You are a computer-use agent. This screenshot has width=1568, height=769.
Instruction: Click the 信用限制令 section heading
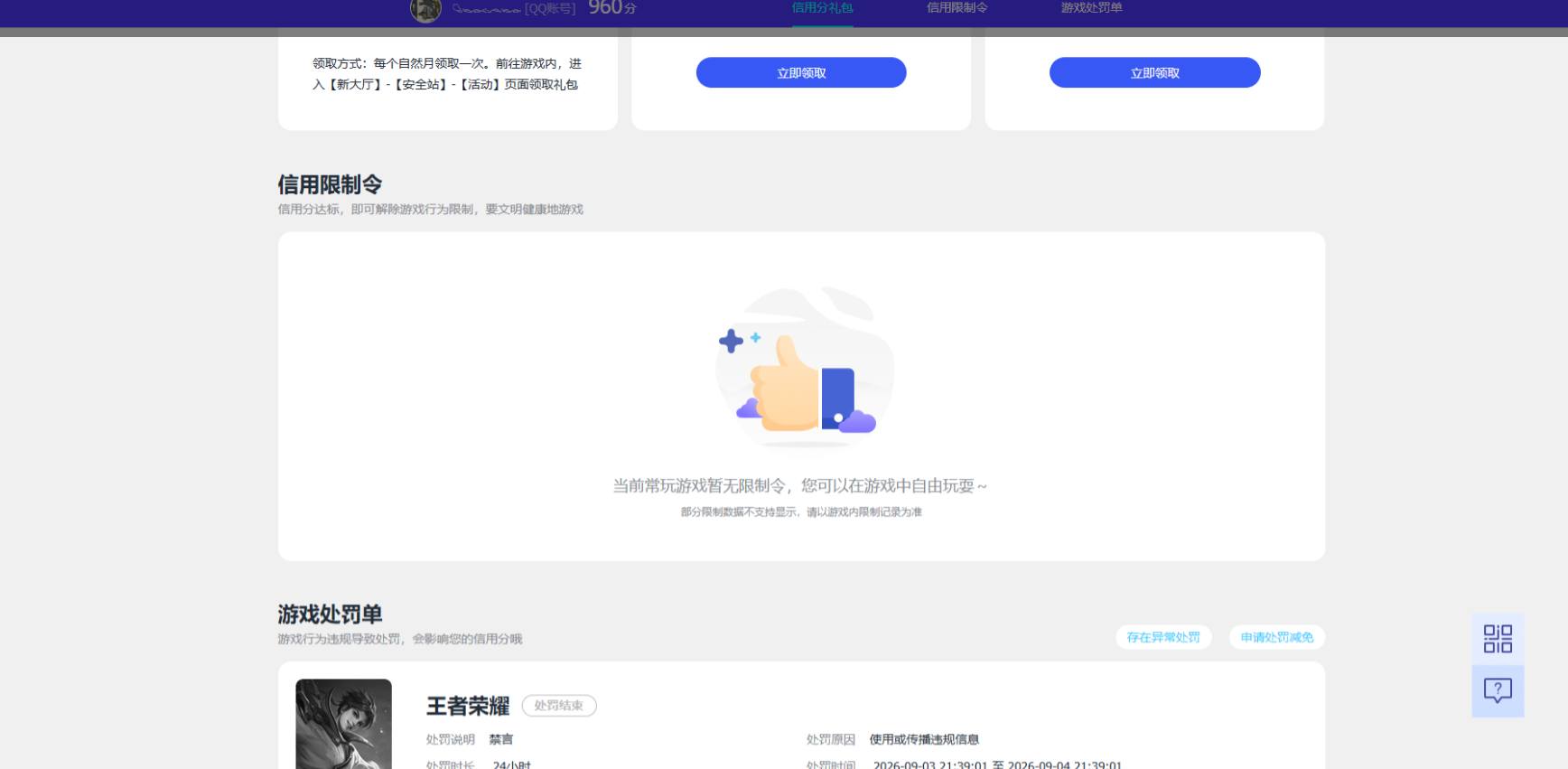tap(330, 184)
